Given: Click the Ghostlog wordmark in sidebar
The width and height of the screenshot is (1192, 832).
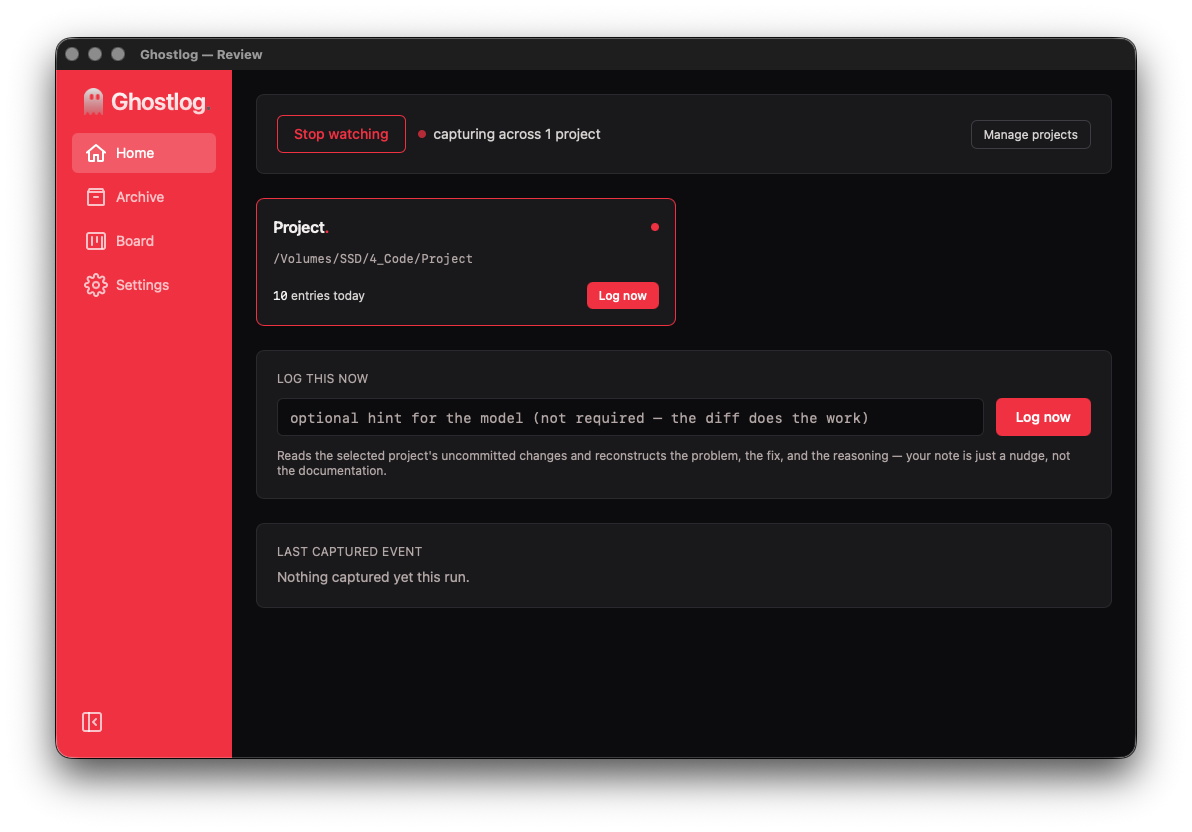Looking at the screenshot, I should [158, 102].
